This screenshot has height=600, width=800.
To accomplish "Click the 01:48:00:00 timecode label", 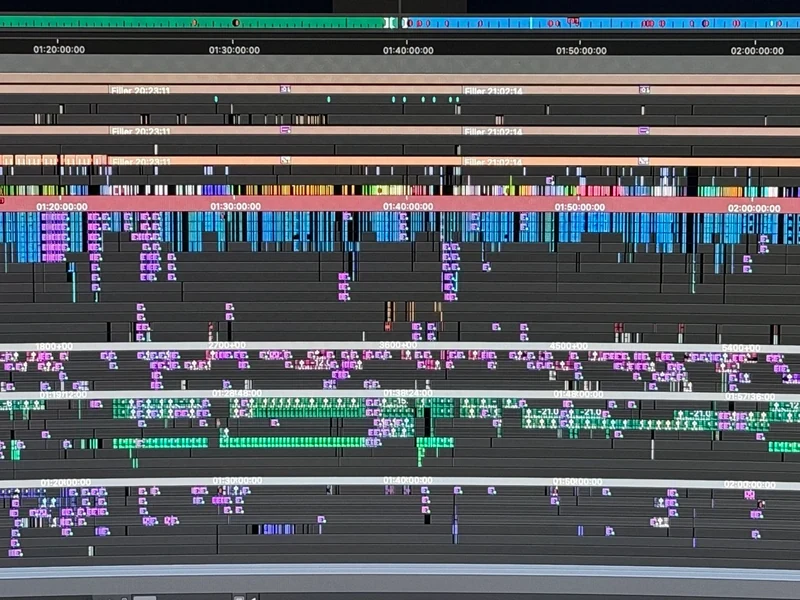I will (579, 394).
